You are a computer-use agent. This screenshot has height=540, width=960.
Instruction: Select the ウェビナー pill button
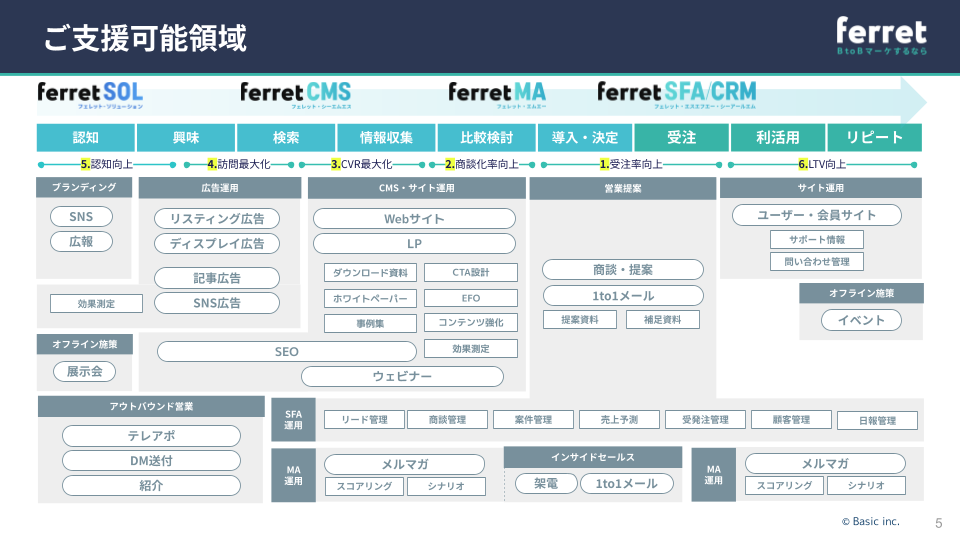(402, 377)
